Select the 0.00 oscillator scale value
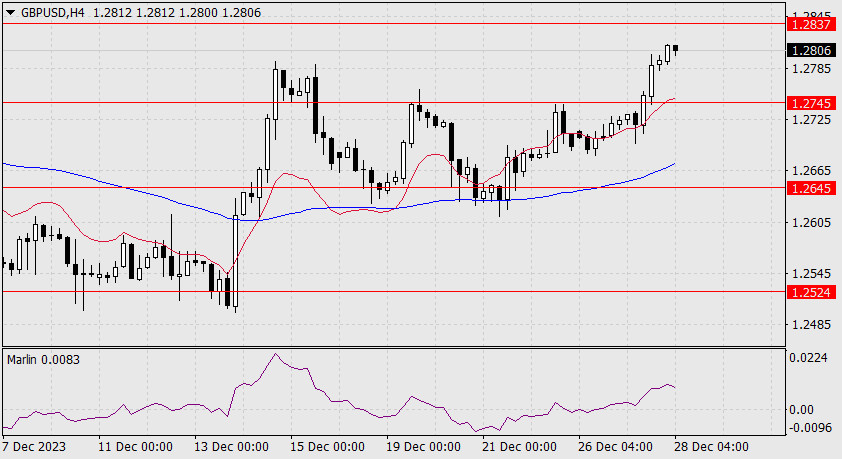Image resolution: width=842 pixels, height=459 pixels. 801,410
